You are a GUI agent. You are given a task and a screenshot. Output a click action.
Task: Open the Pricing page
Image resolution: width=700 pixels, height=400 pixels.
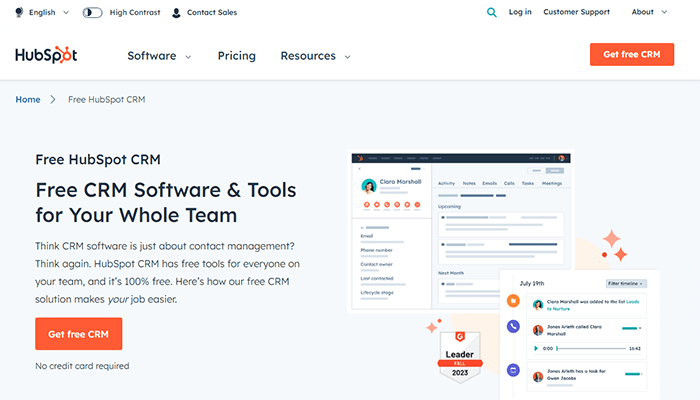[x=236, y=56]
